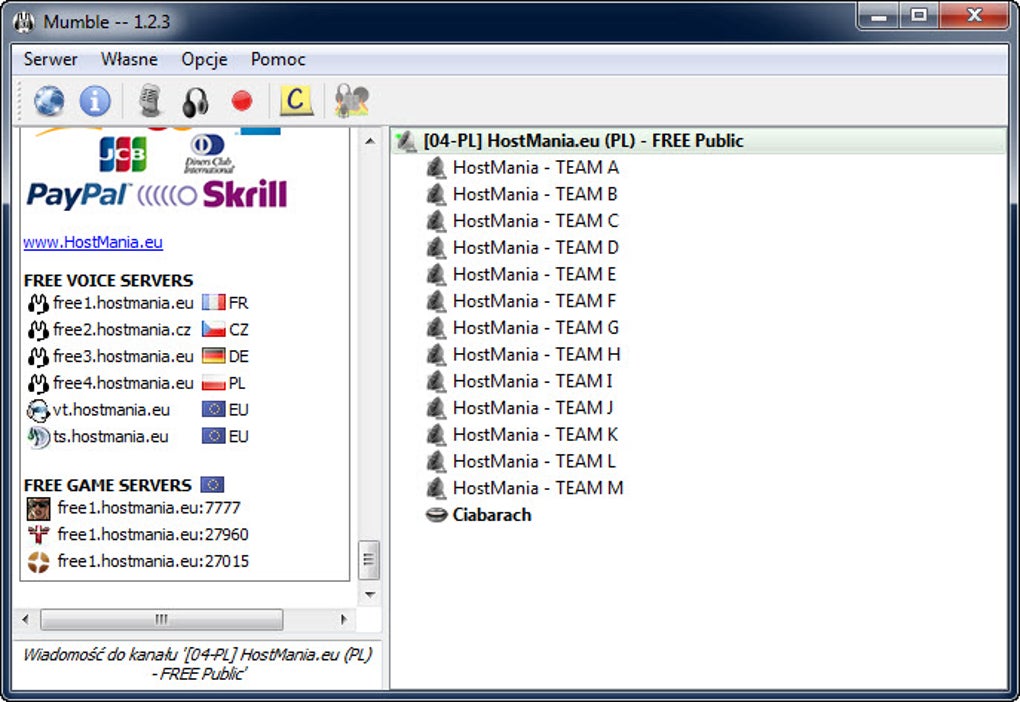Click the TeamSpeak icon beside ts.hostmania.eu

(x=38, y=437)
